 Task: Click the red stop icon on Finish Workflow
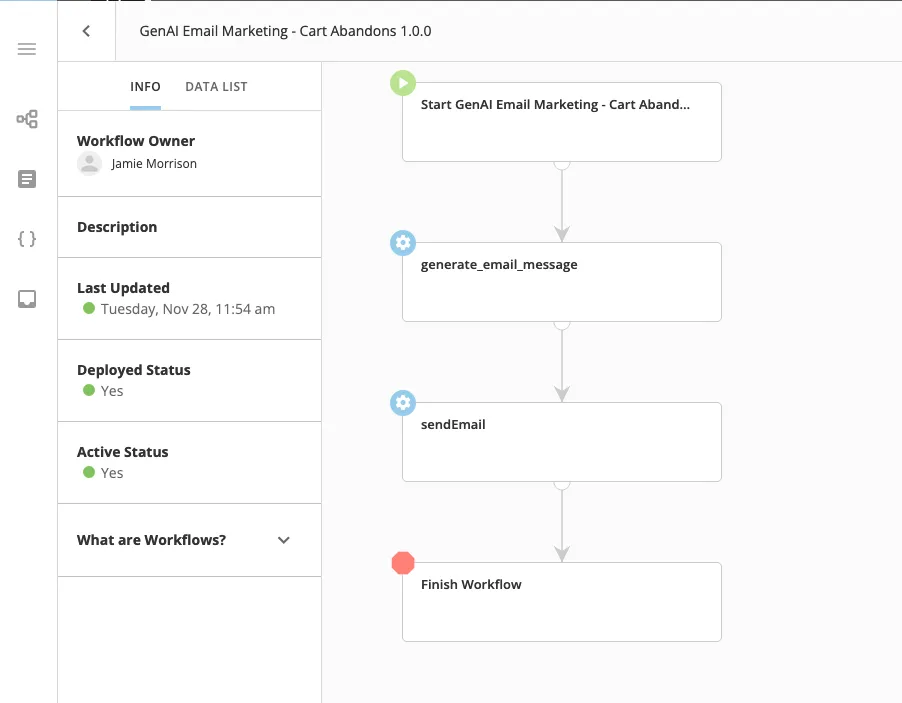tap(403, 563)
